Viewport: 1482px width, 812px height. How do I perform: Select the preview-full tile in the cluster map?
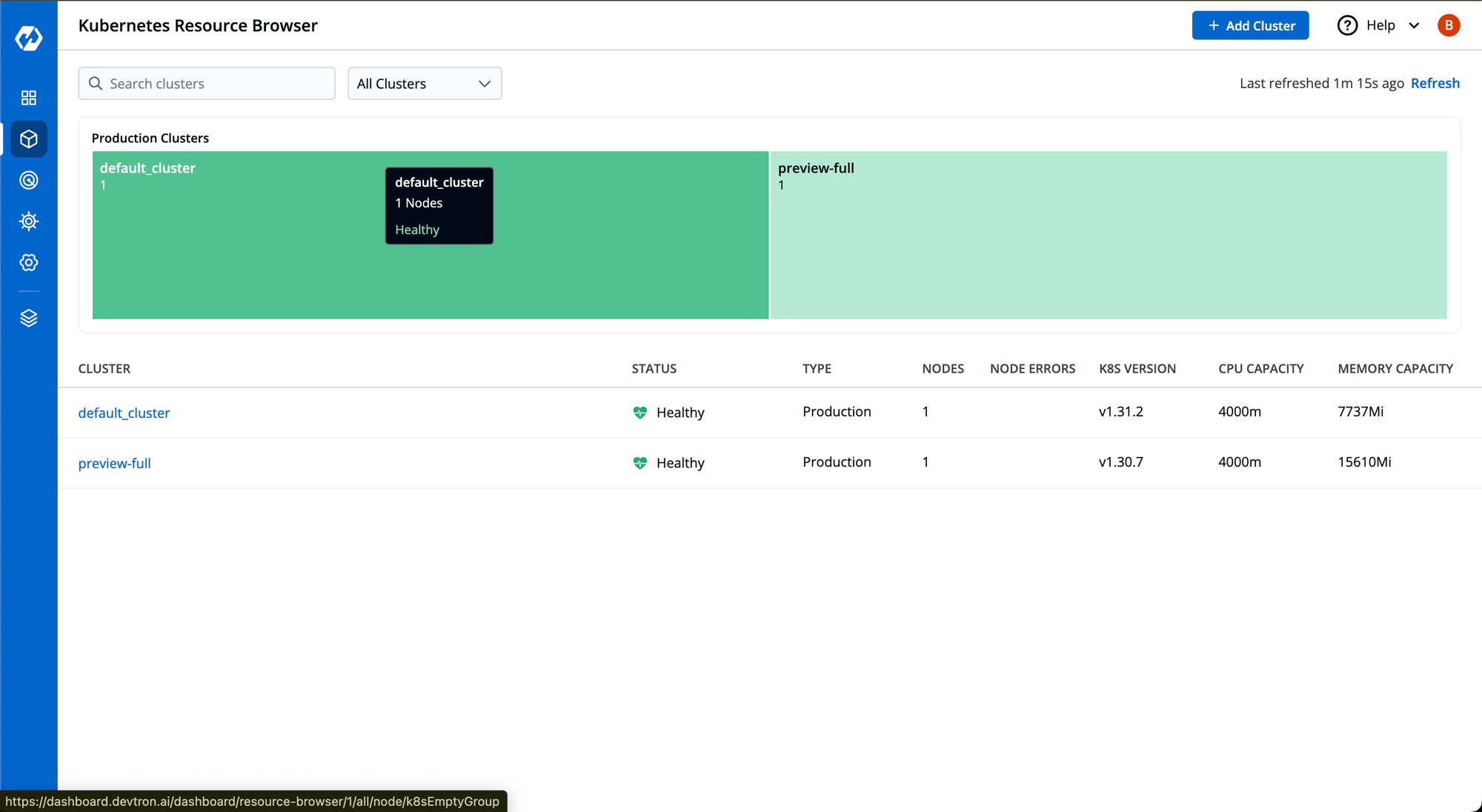click(x=1109, y=236)
